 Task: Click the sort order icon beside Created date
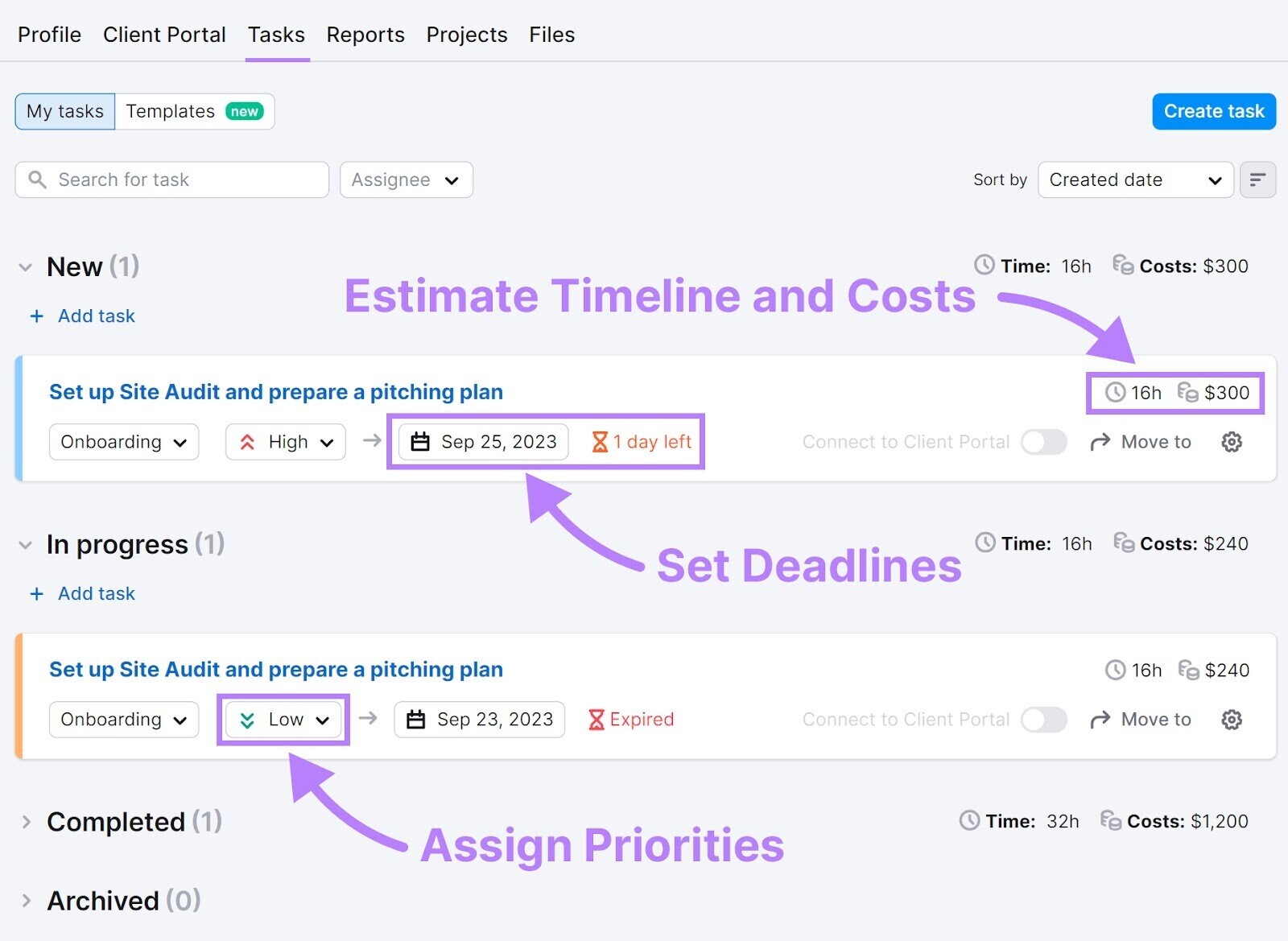click(x=1257, y=180)
